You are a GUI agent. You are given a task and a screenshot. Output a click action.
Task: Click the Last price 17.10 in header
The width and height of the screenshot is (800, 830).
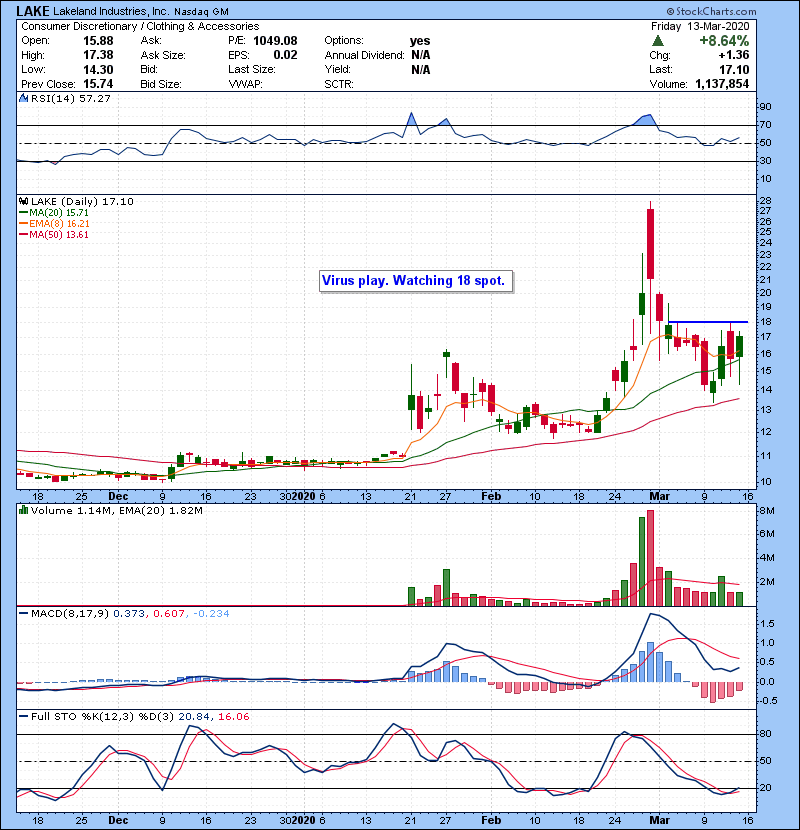coord(734,69)
